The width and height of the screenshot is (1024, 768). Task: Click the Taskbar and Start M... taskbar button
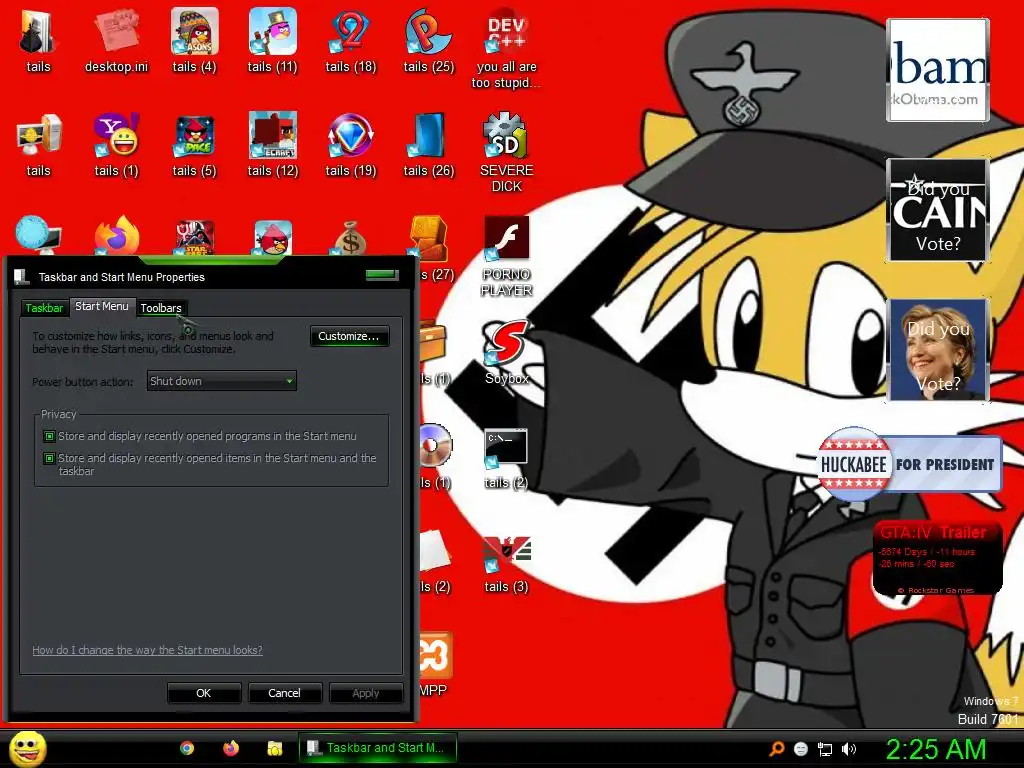377,748
